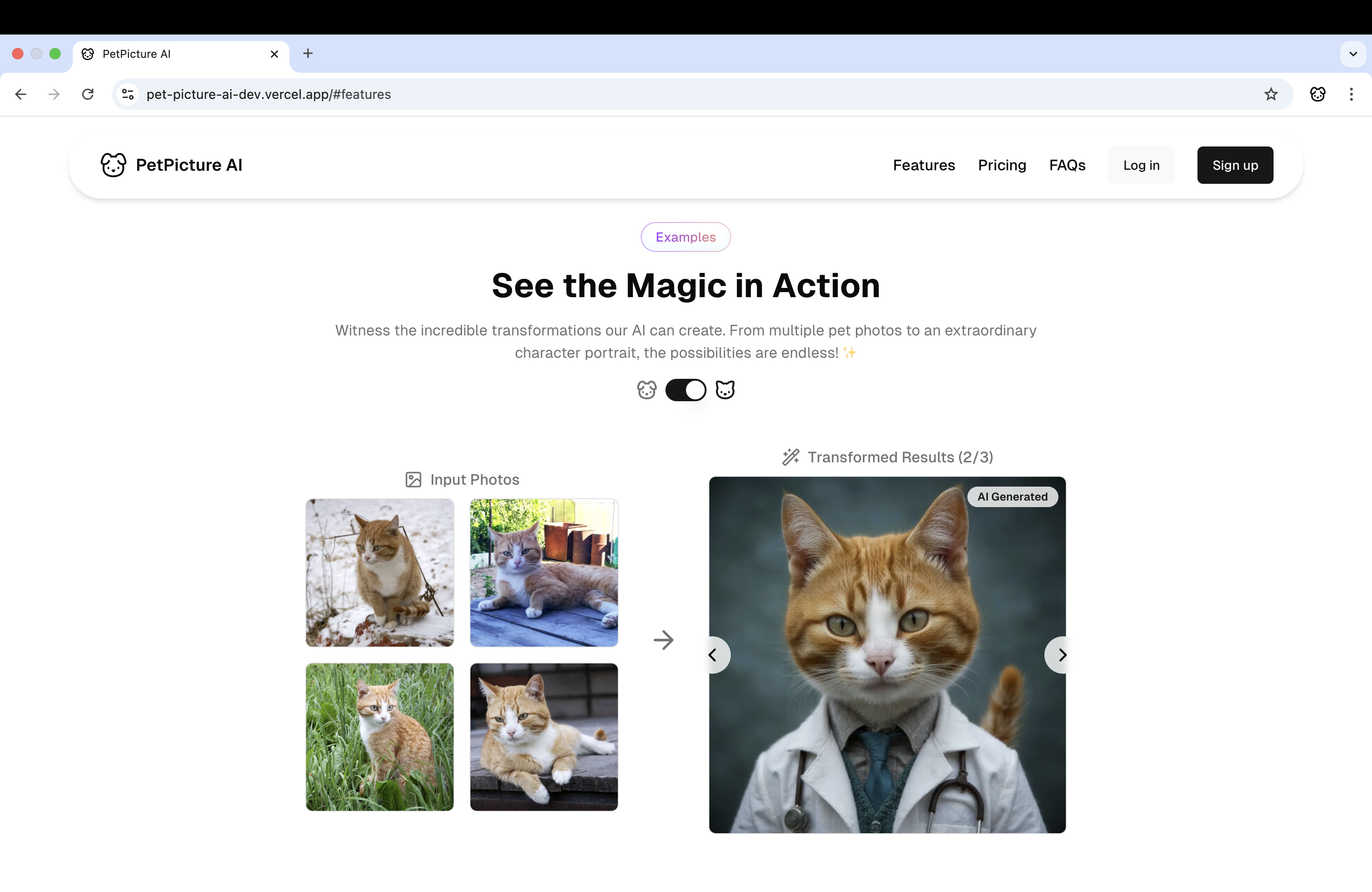1372x892 pixels.
Task: Open the Features nav item
Action: coord(924,165)
